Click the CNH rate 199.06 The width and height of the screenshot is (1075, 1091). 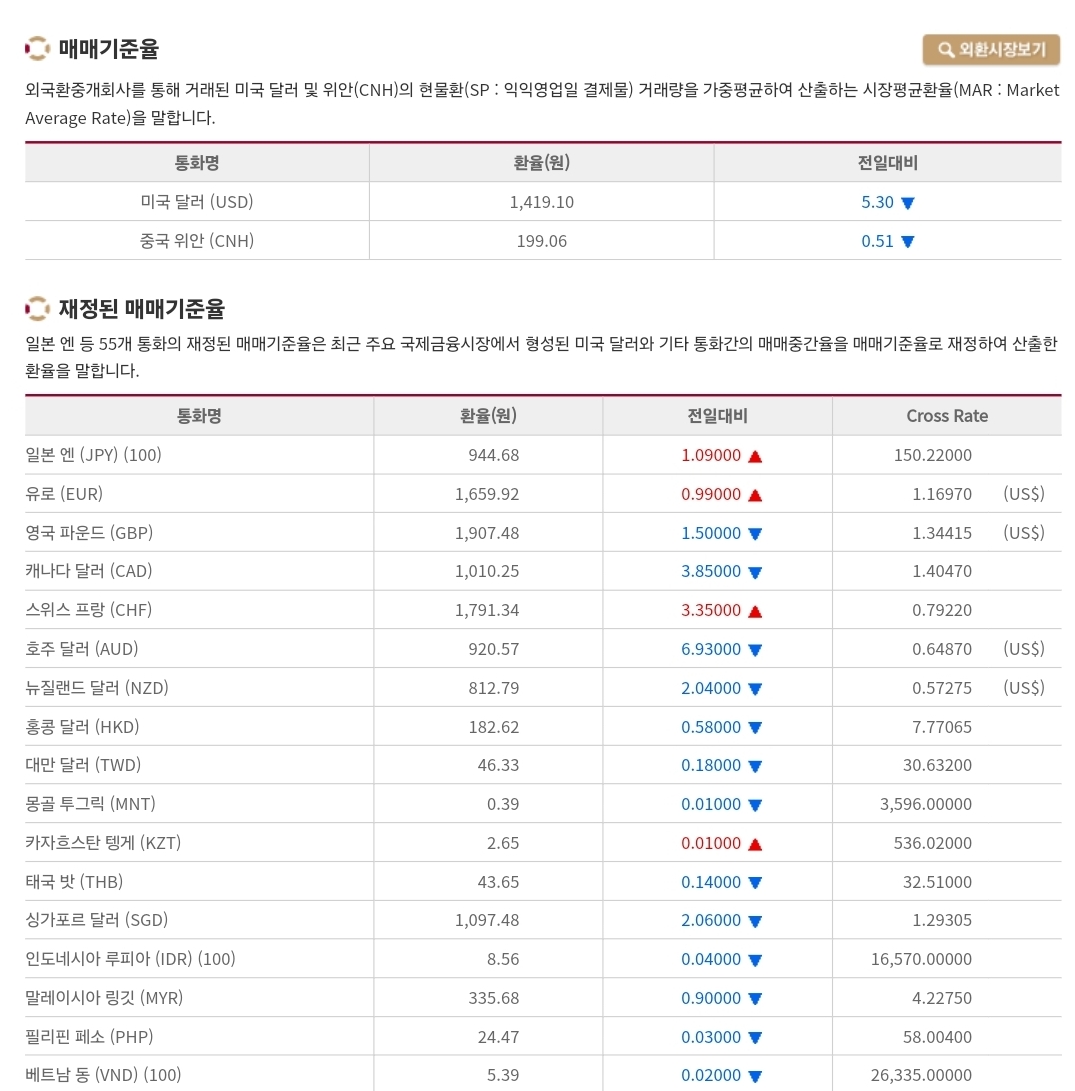(541, 241)
